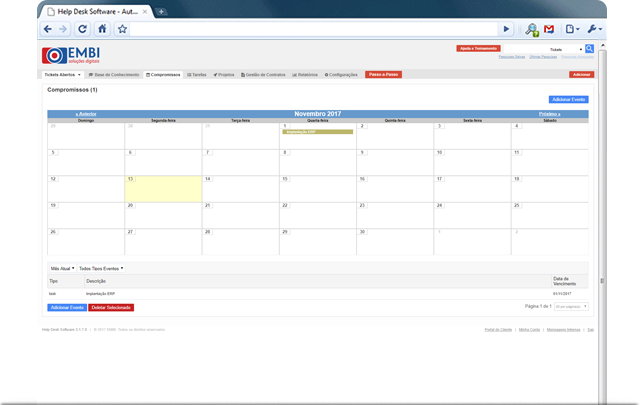Image resolution: width=640 pixels, height=405 pixels.
Task: Go to the previous month via Anterior
Action: (86, 114)
